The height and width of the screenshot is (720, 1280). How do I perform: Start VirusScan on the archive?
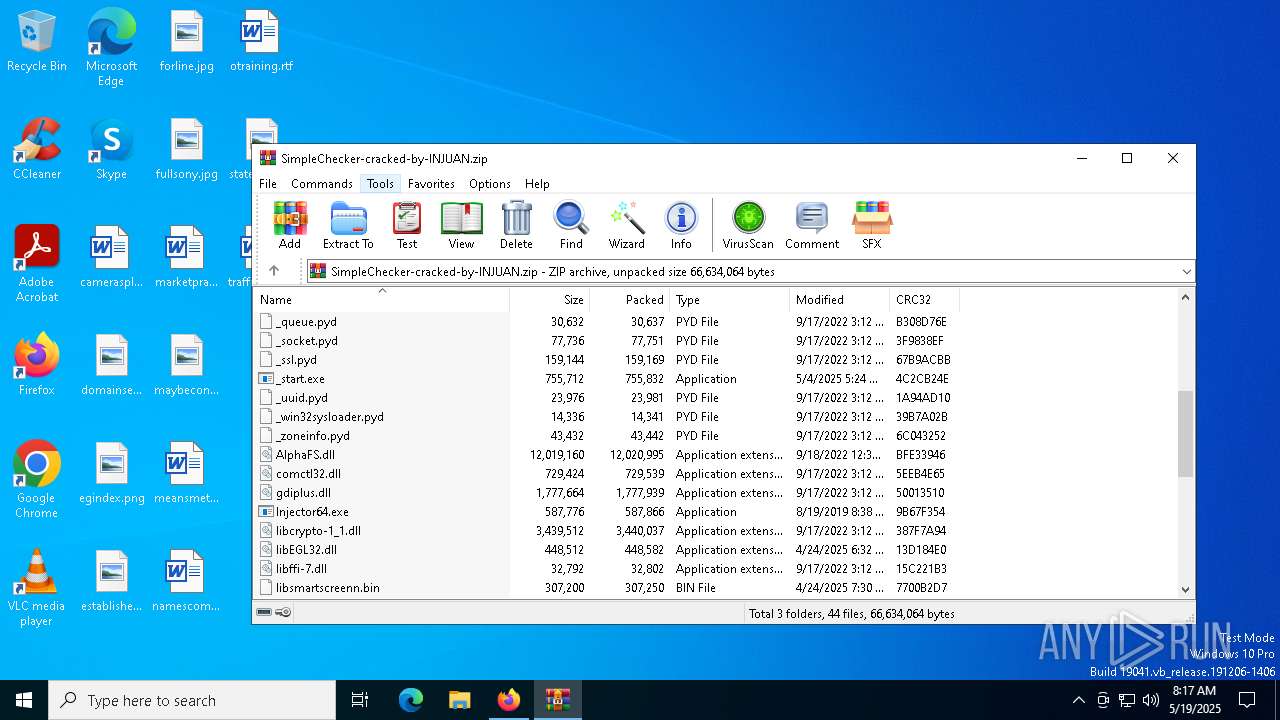(748, 224)
